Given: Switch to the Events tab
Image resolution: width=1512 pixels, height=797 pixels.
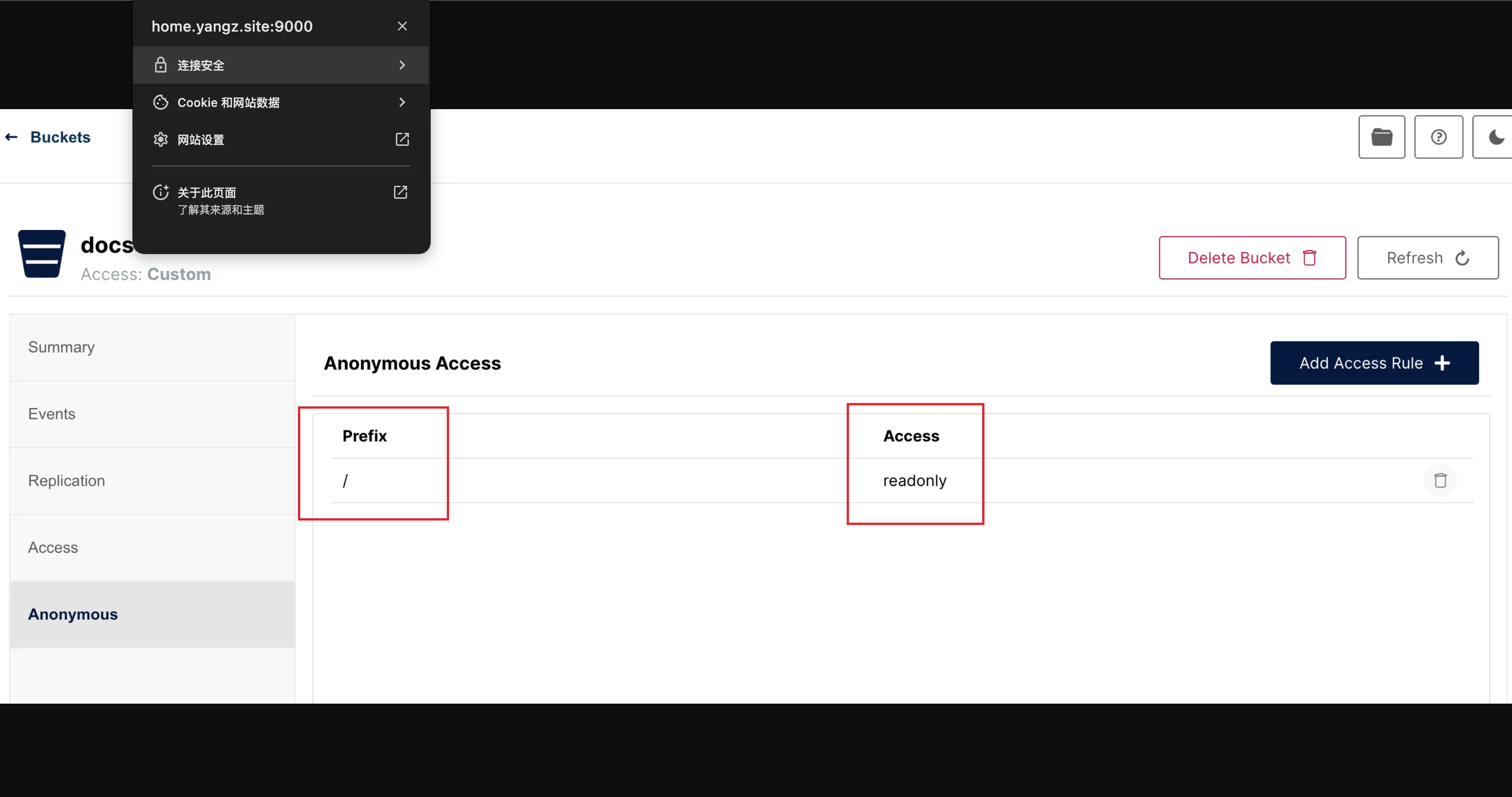Looking at the screenshot, I should pyautogui.click(x=52, y=414).
